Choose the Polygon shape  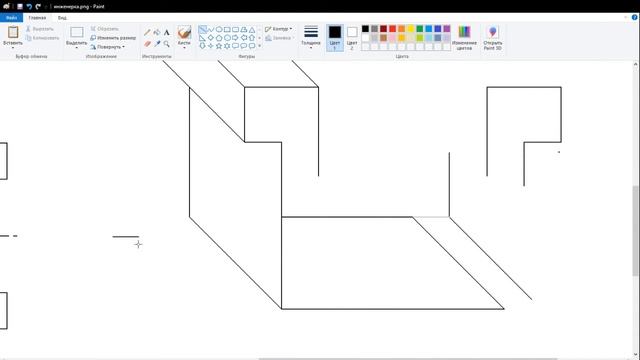[x=244, y=30]
